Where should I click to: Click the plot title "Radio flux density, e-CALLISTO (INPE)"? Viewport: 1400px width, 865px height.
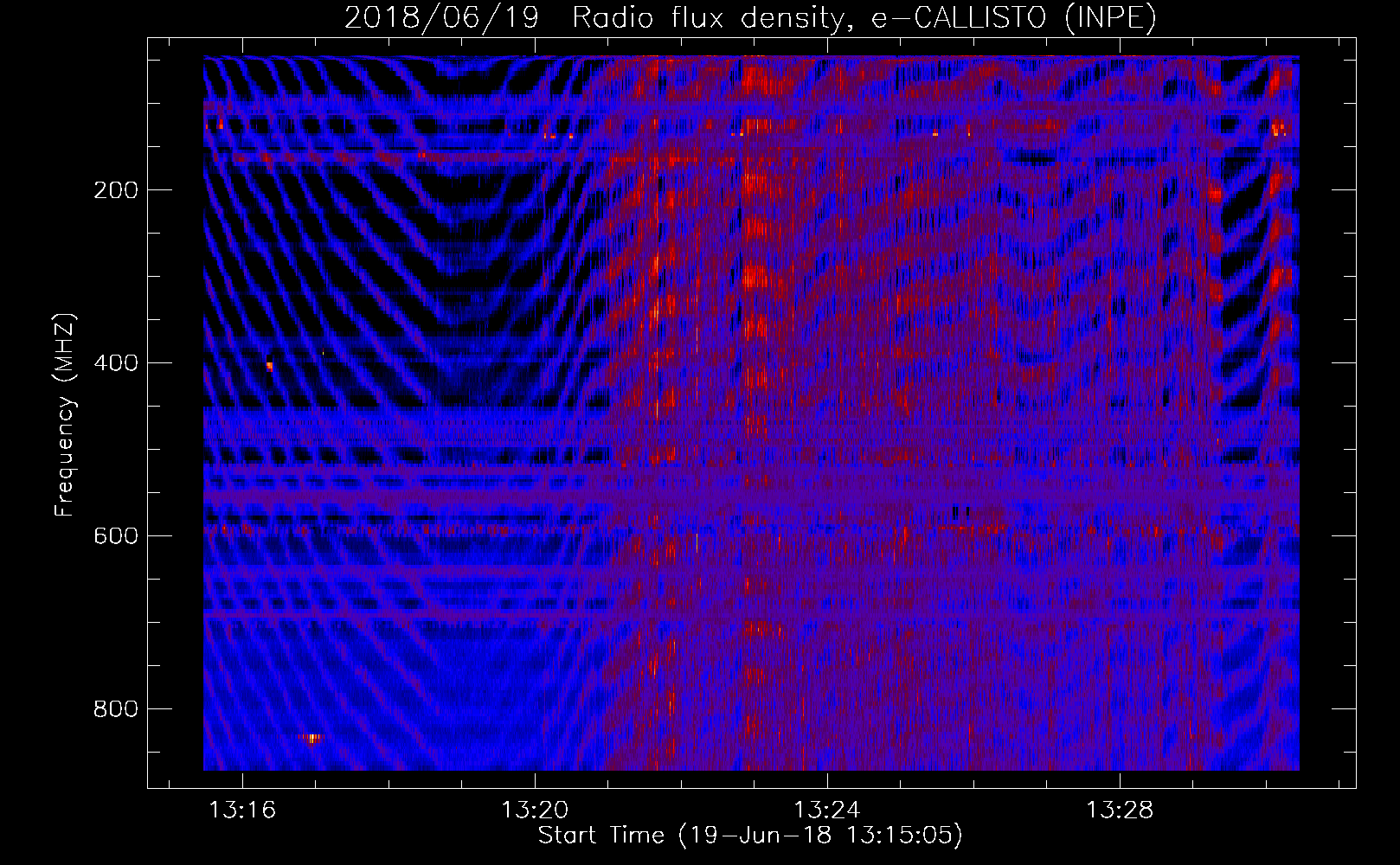tap(864, 18)
